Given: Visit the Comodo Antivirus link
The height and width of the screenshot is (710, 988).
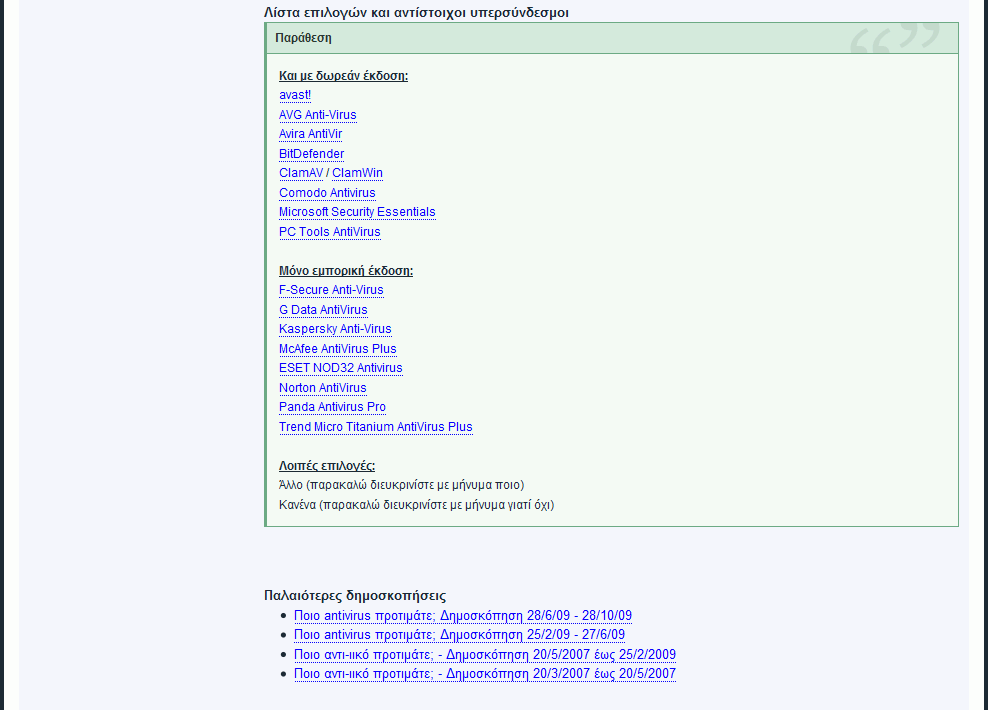Looking at the screenshot, I should pos(327,193).
